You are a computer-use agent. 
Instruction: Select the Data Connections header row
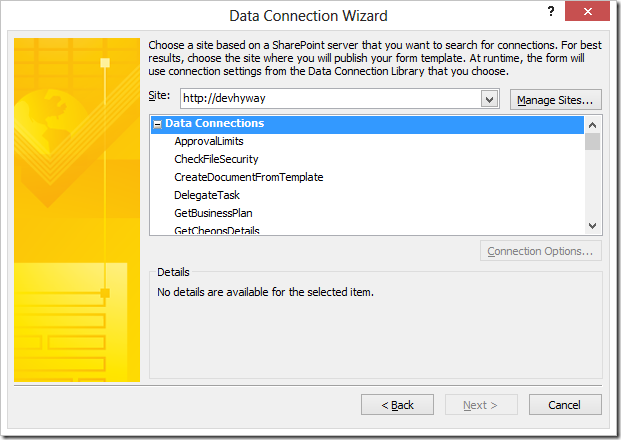214,124
